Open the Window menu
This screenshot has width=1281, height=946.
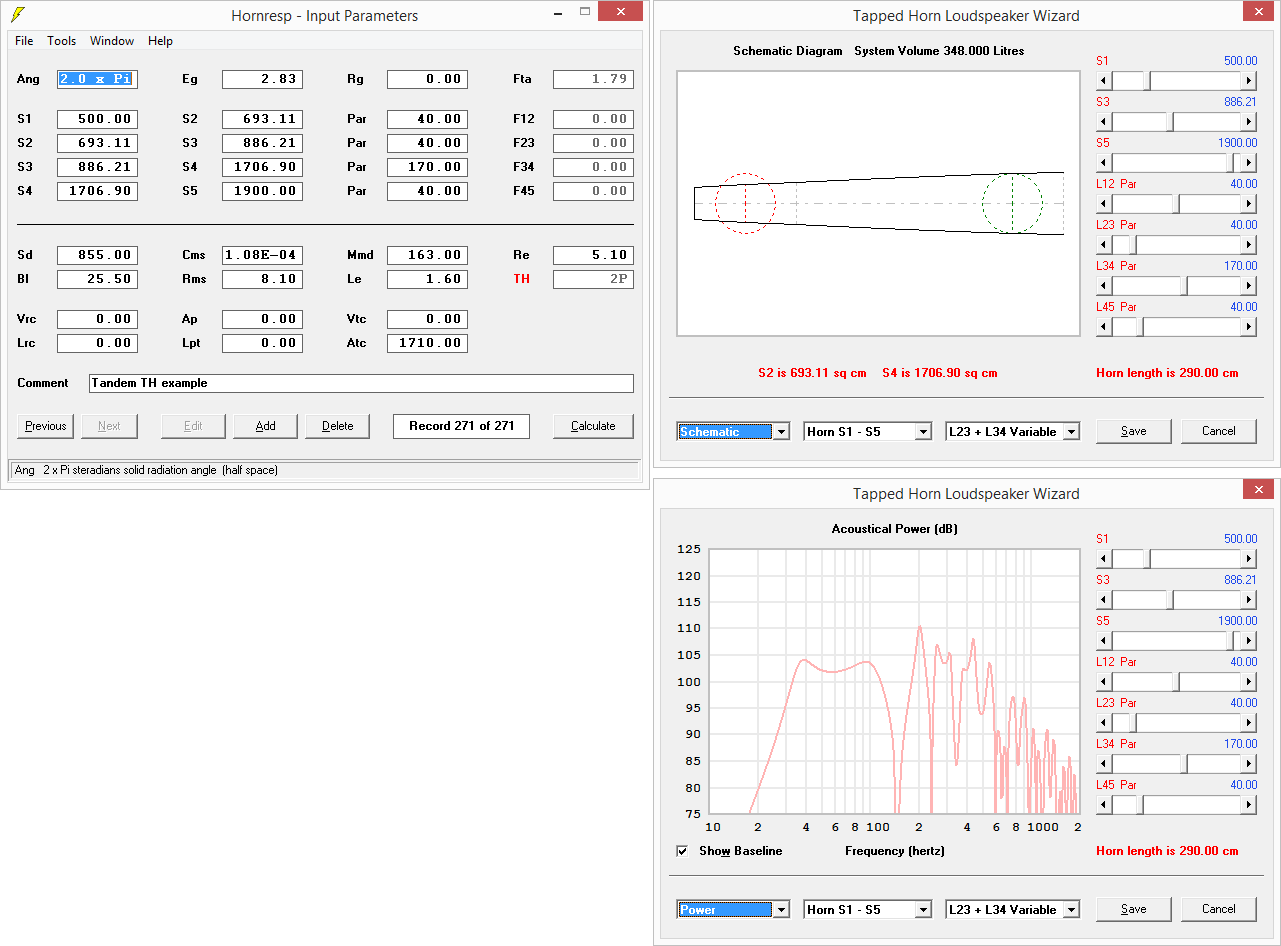(112, 41)
